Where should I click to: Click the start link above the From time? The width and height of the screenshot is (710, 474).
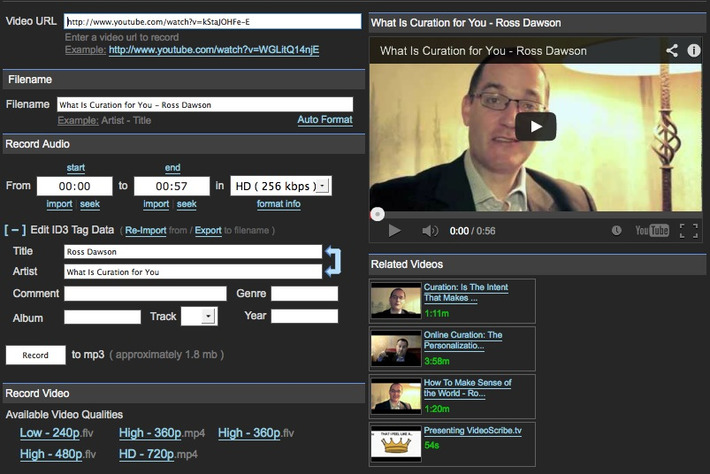[76, 168]
